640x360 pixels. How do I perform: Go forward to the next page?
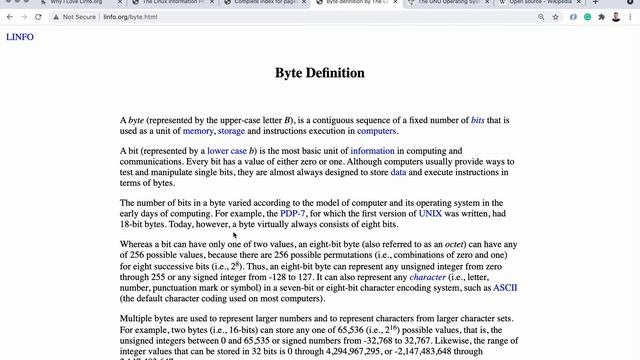point(24,17)
